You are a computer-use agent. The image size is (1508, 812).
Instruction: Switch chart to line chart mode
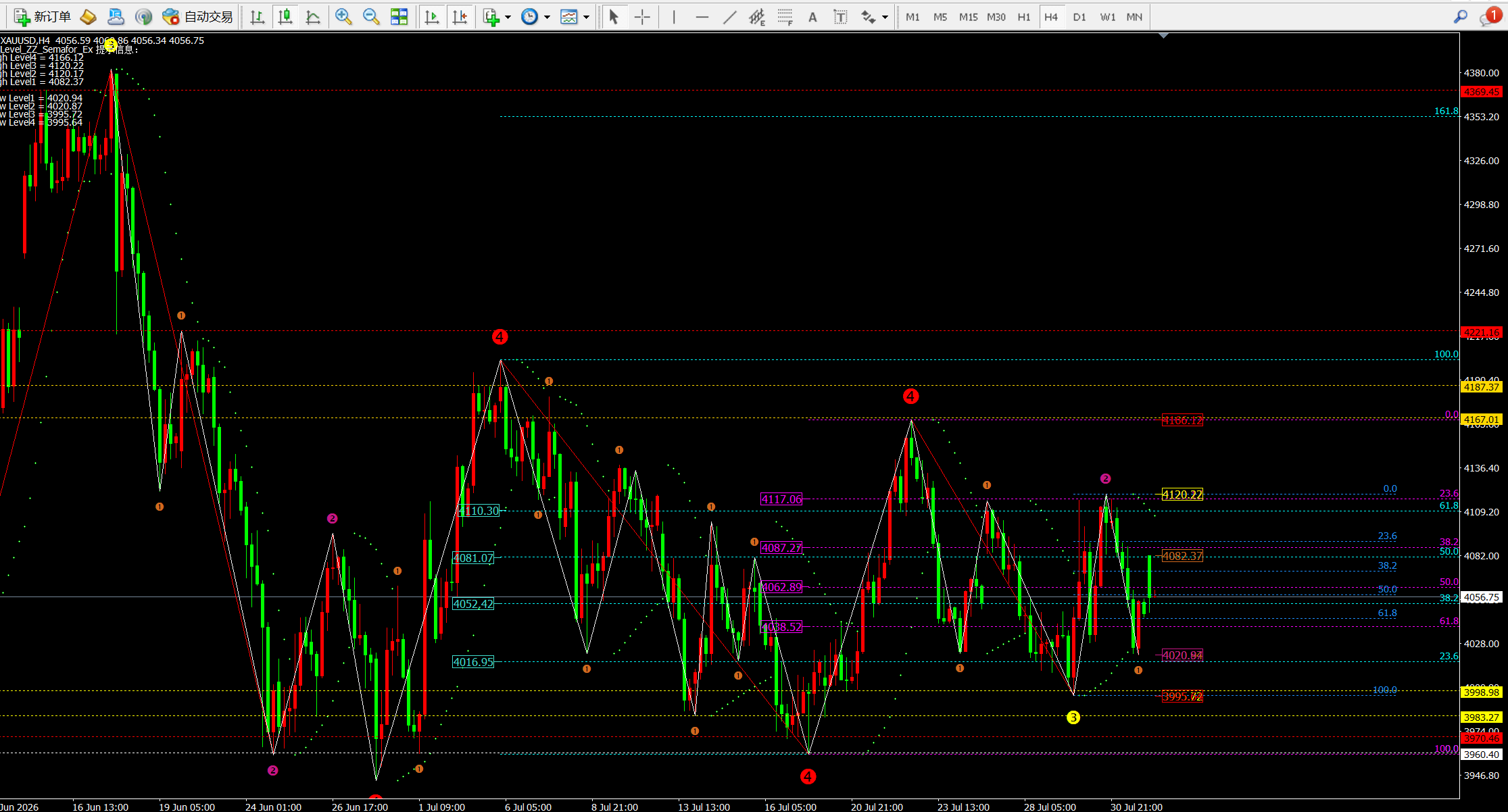(x=313, y=17)
